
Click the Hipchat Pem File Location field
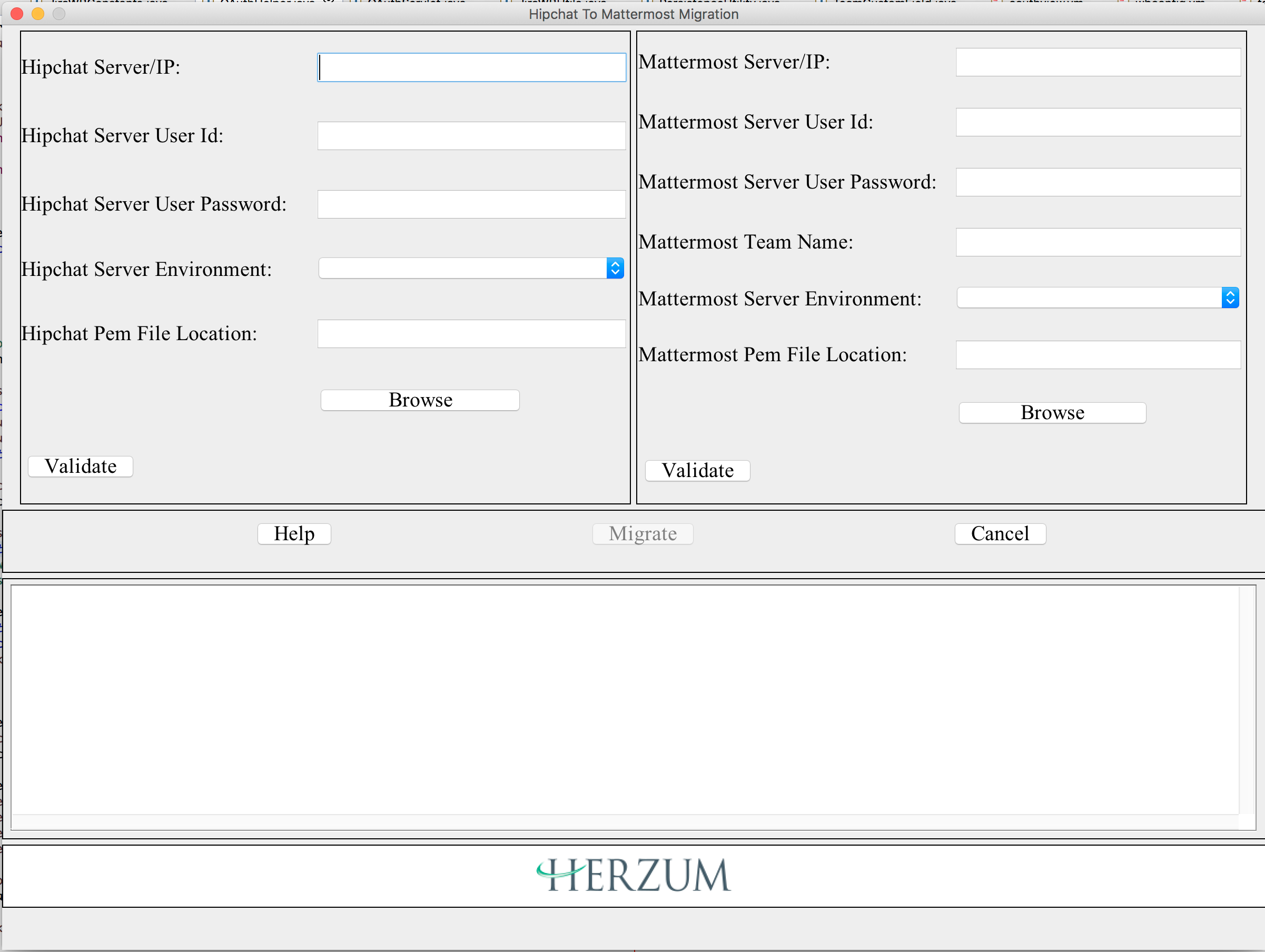click(471, 334)
